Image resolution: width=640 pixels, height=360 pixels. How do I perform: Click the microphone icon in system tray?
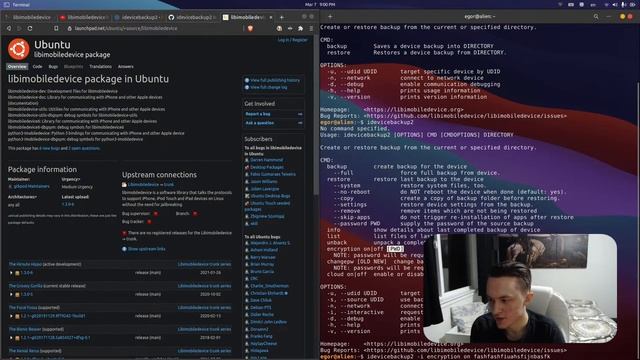[623, 4]
